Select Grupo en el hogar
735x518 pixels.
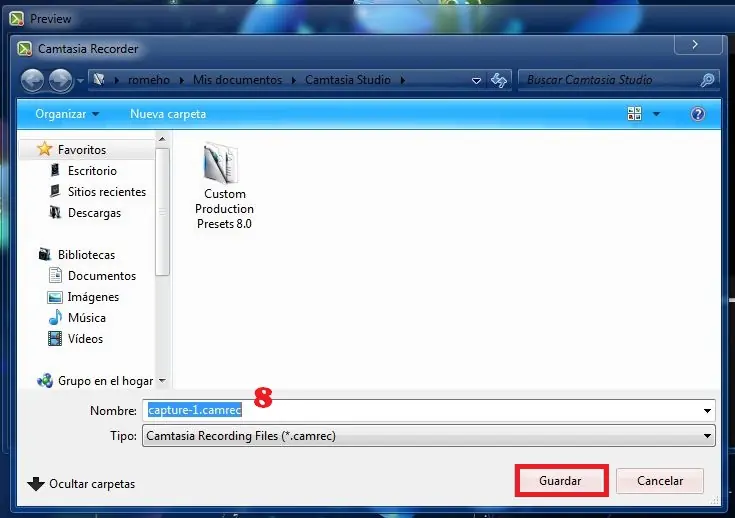click(x=105, y=381)
